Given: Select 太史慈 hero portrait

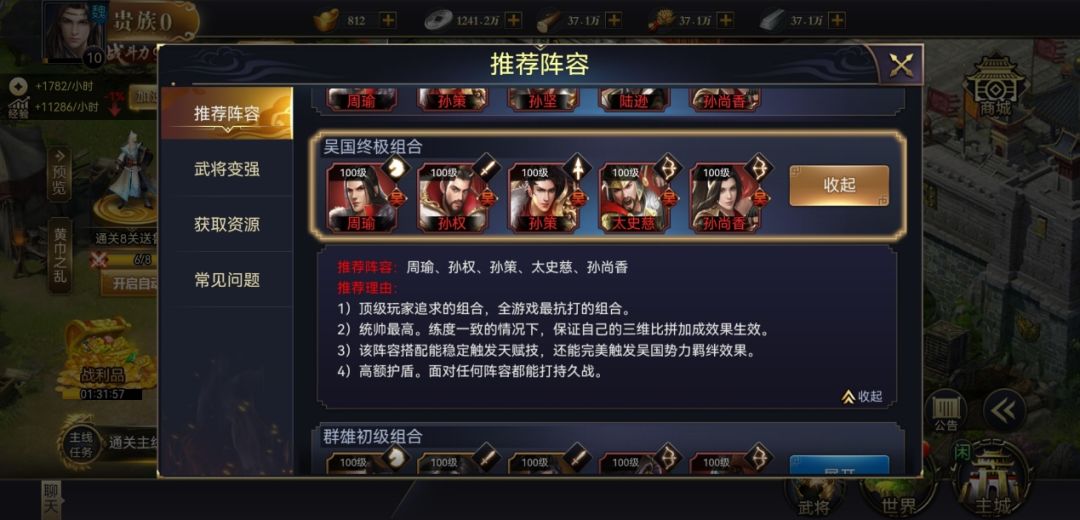Looking at the screenshot, I should click(x=634, y=198).
